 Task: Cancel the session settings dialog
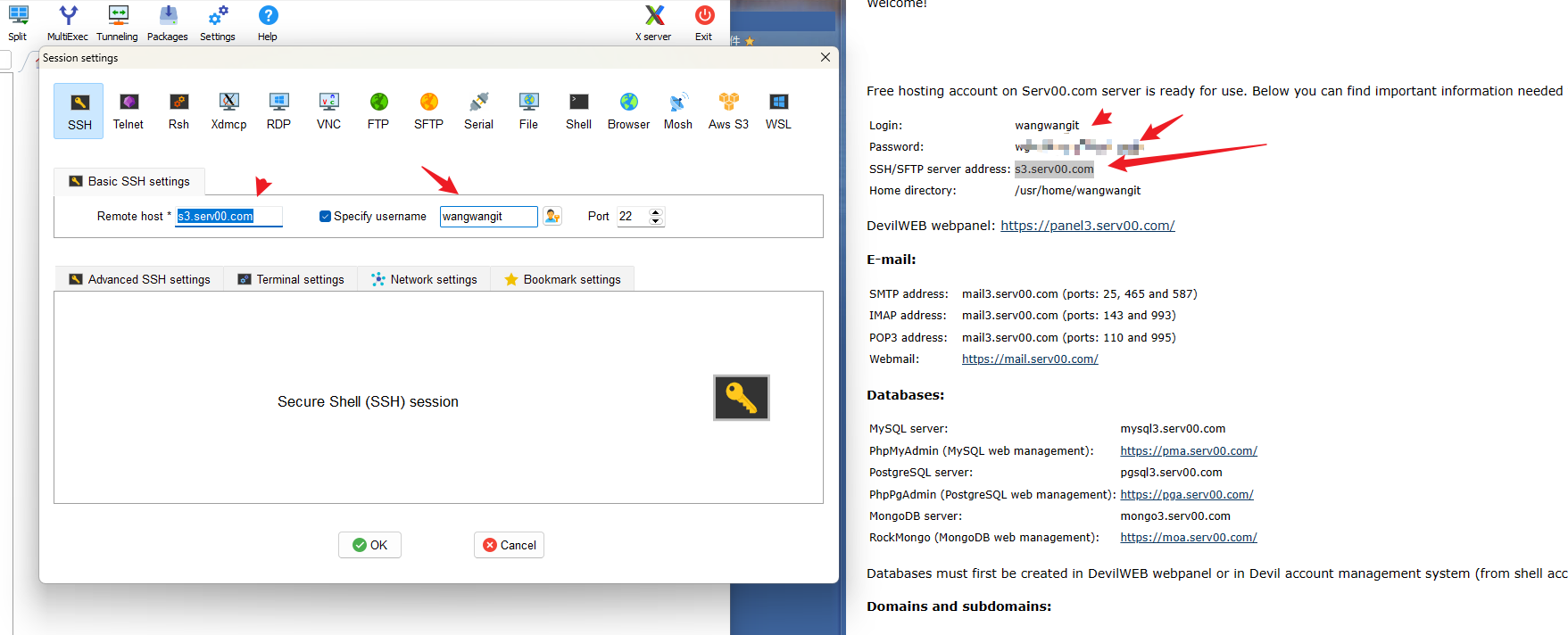point(509,545)
